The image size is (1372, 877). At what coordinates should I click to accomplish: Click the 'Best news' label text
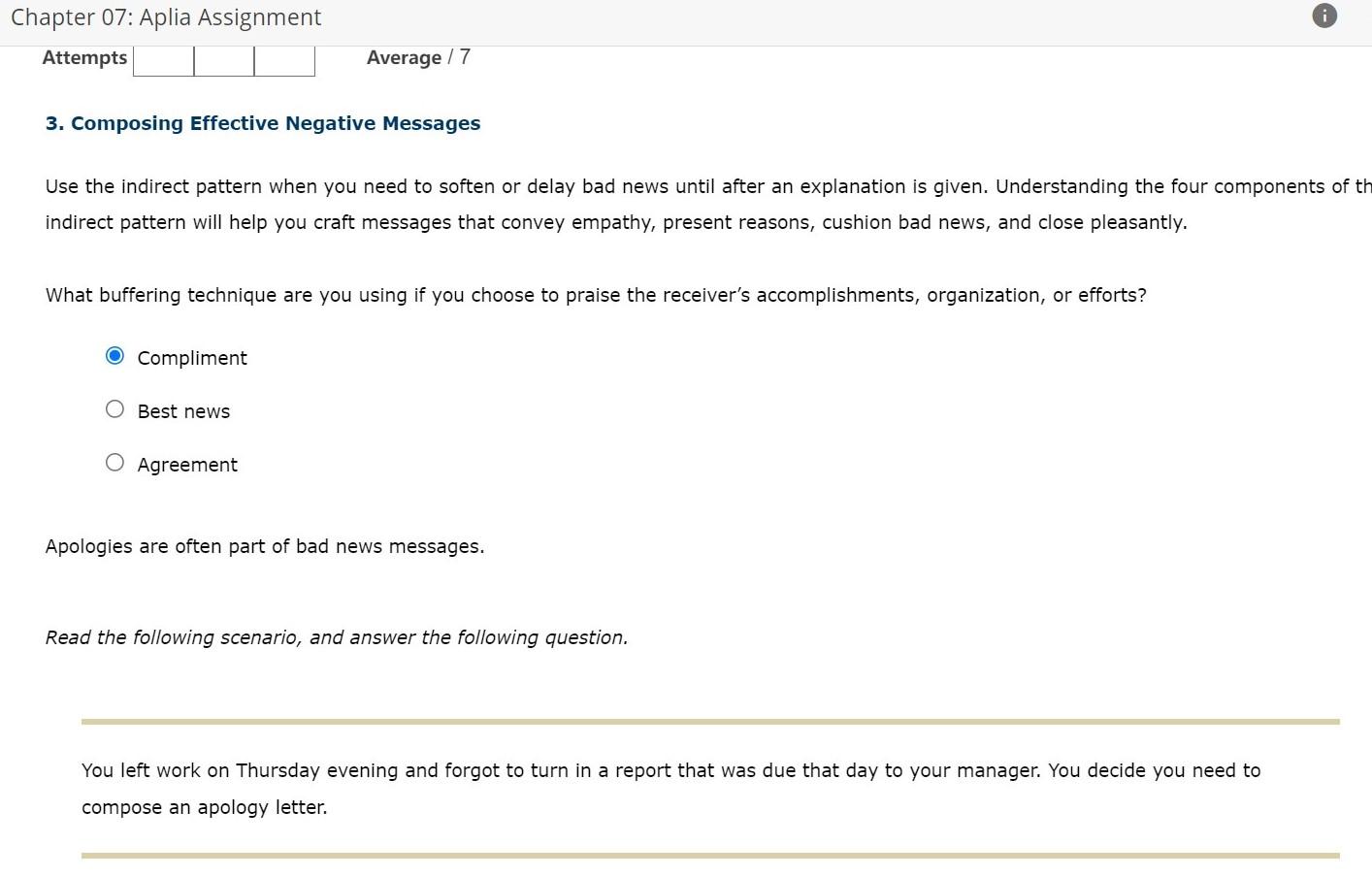point(183,410)
